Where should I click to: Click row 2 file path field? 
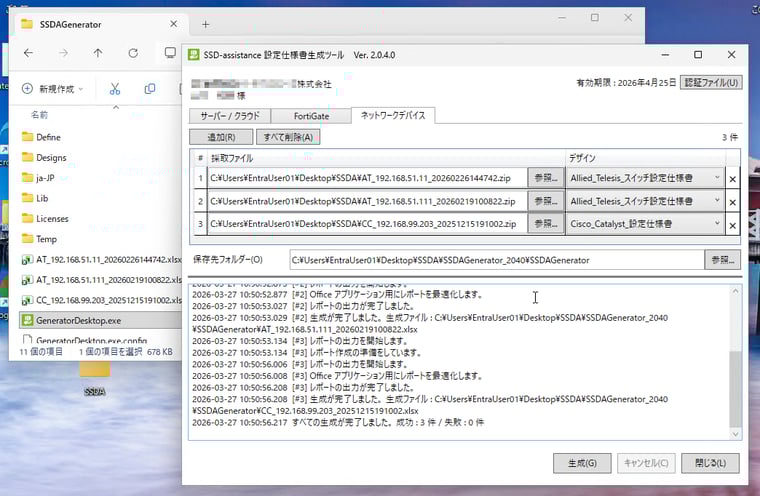click(367, 201)
